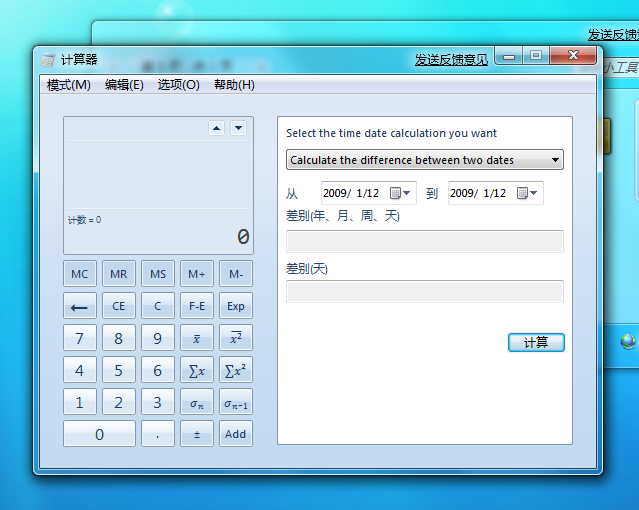Click the number 6 key

click(x=158, y=370)
